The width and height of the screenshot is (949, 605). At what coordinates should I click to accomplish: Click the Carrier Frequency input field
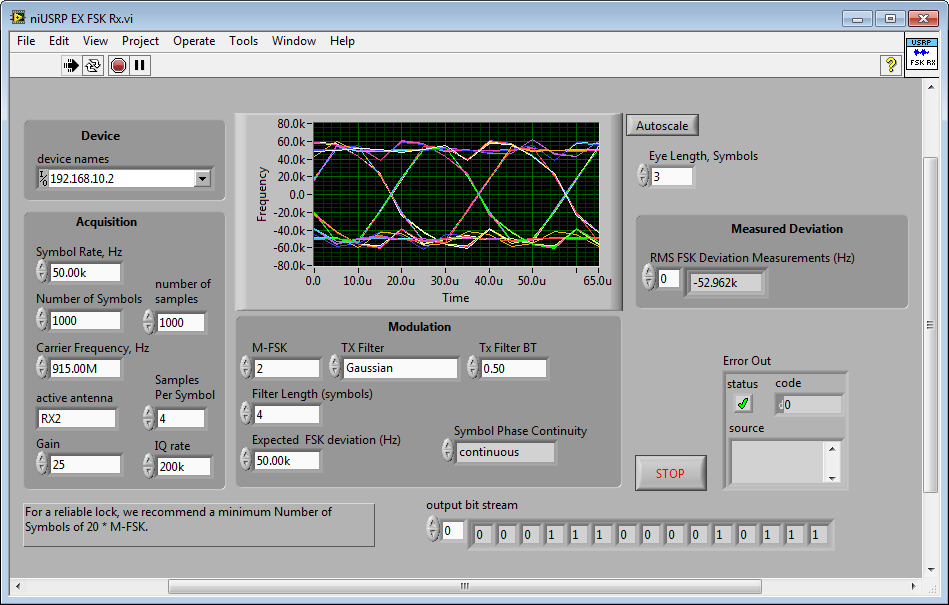85,369
